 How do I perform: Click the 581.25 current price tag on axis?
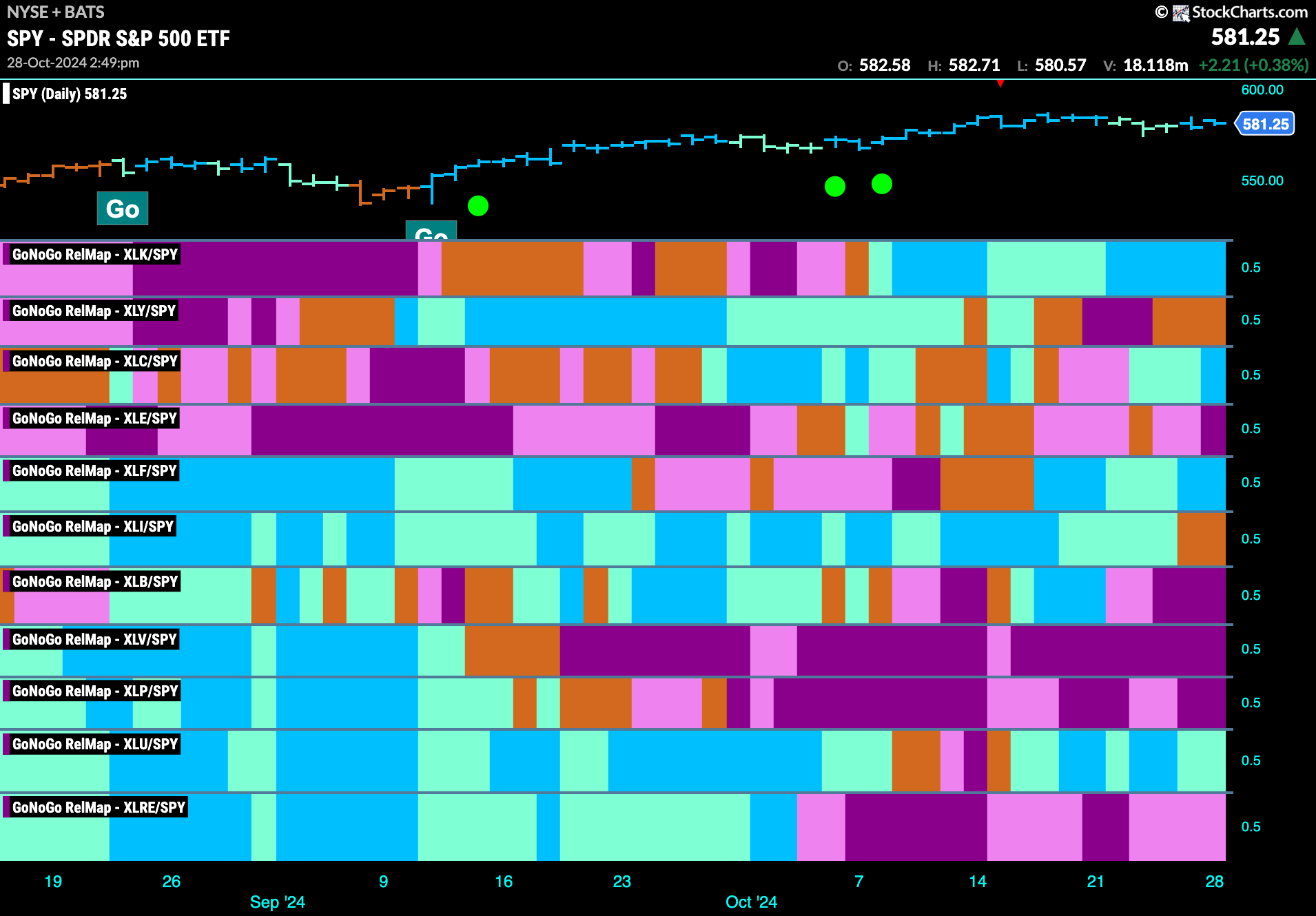pyautogui.click(x=1265, y=124)
